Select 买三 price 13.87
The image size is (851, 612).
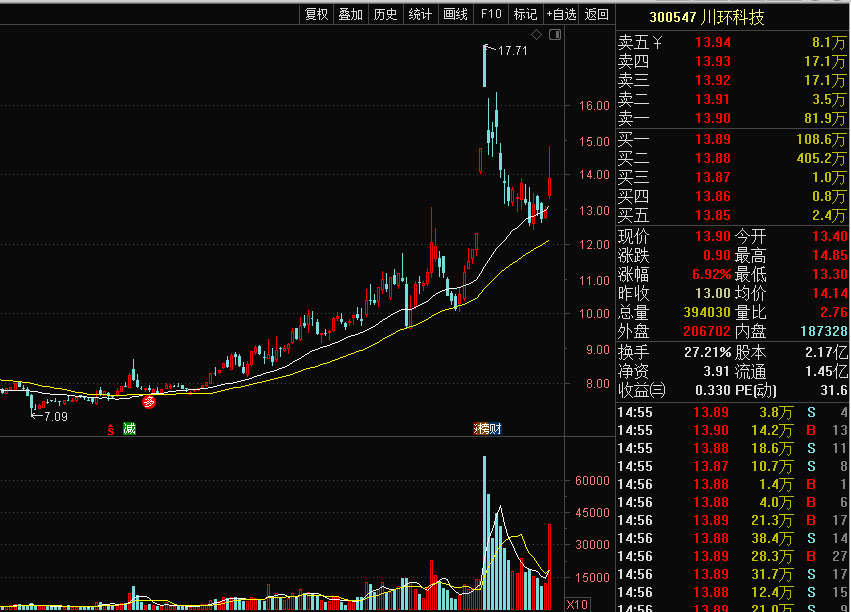[x=713, y=177]
